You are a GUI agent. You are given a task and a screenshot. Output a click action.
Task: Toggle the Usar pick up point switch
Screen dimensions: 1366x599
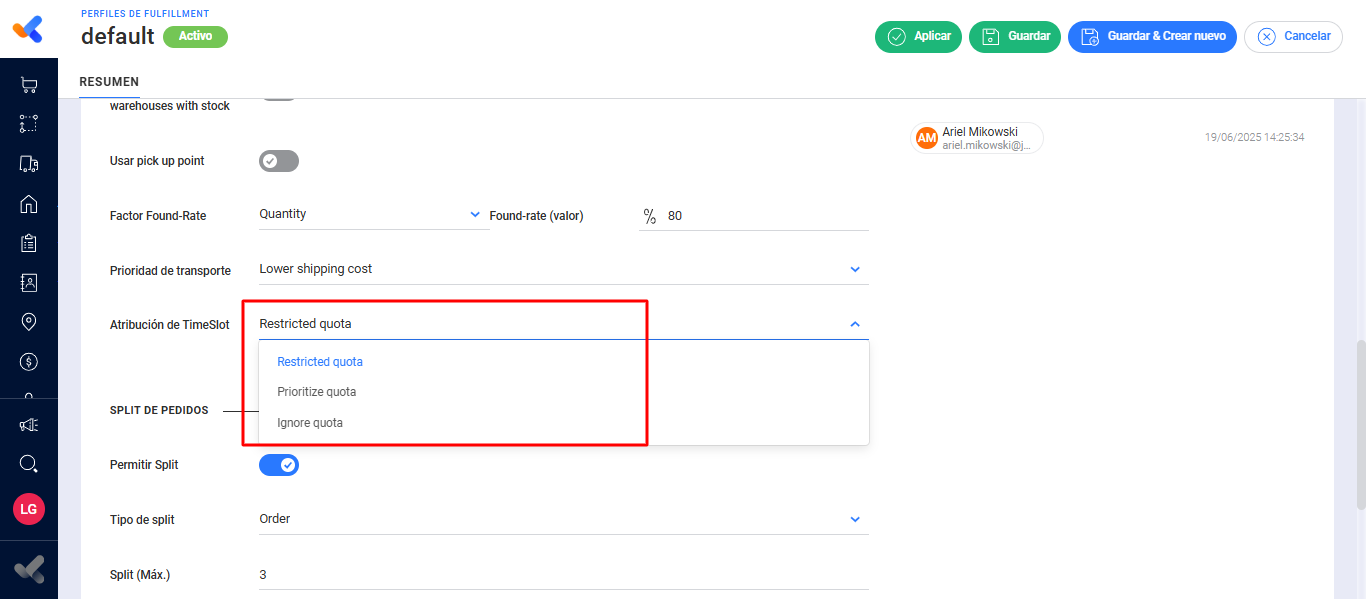pyautogui.click(x=279, y=161)
